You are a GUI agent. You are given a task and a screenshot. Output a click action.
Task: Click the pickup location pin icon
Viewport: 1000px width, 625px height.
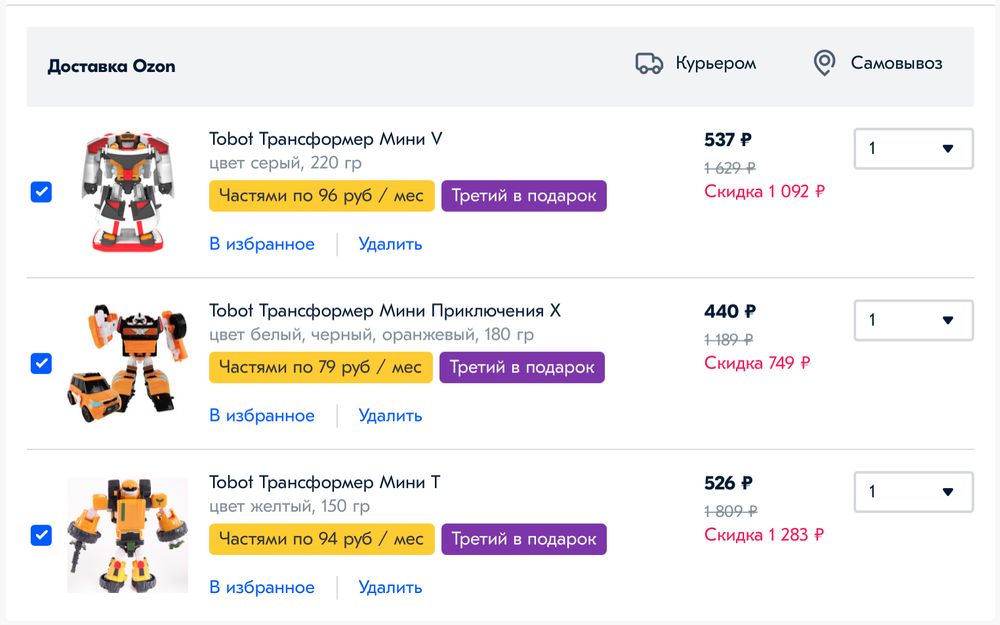[824, 64]
